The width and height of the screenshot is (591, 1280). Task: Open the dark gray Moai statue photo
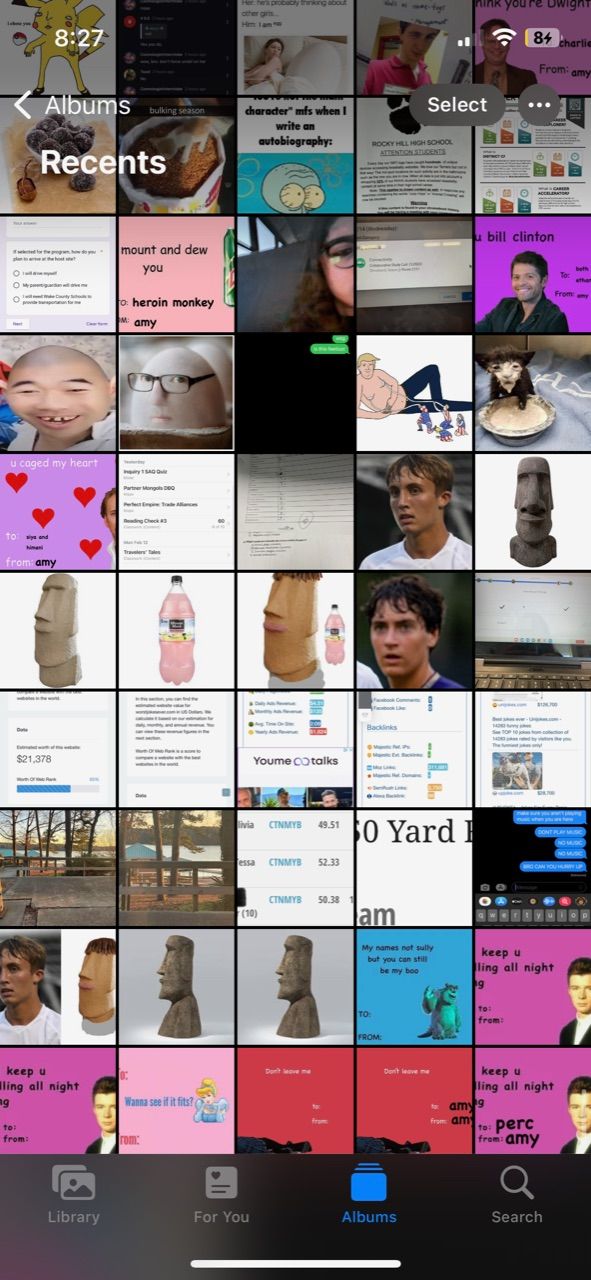pyautogui.click(x=532, y=512)
